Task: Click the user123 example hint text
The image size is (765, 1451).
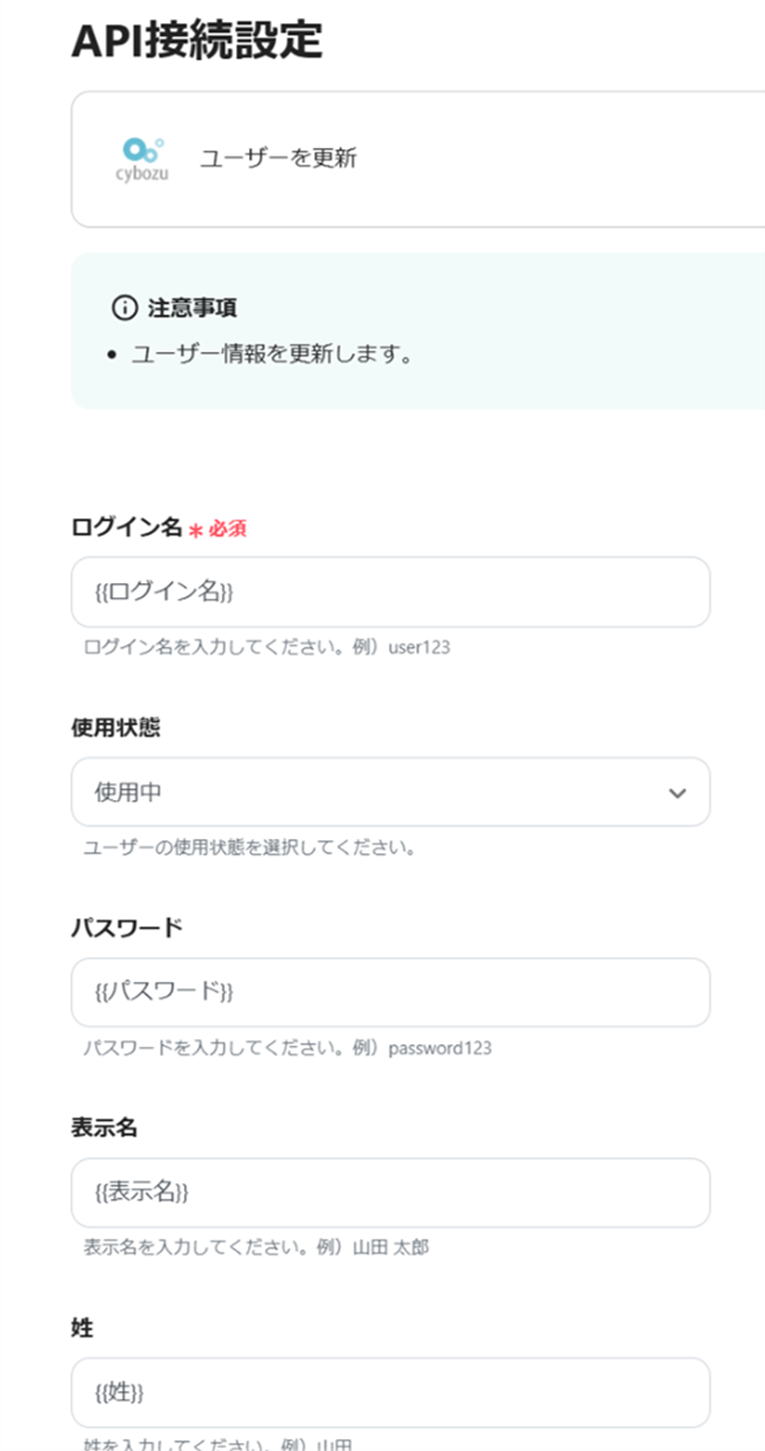Action: pos(419,647)
